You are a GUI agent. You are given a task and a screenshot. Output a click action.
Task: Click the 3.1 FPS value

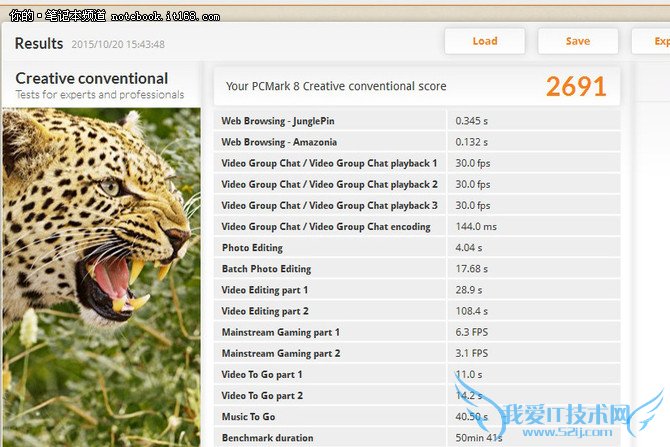471,353
